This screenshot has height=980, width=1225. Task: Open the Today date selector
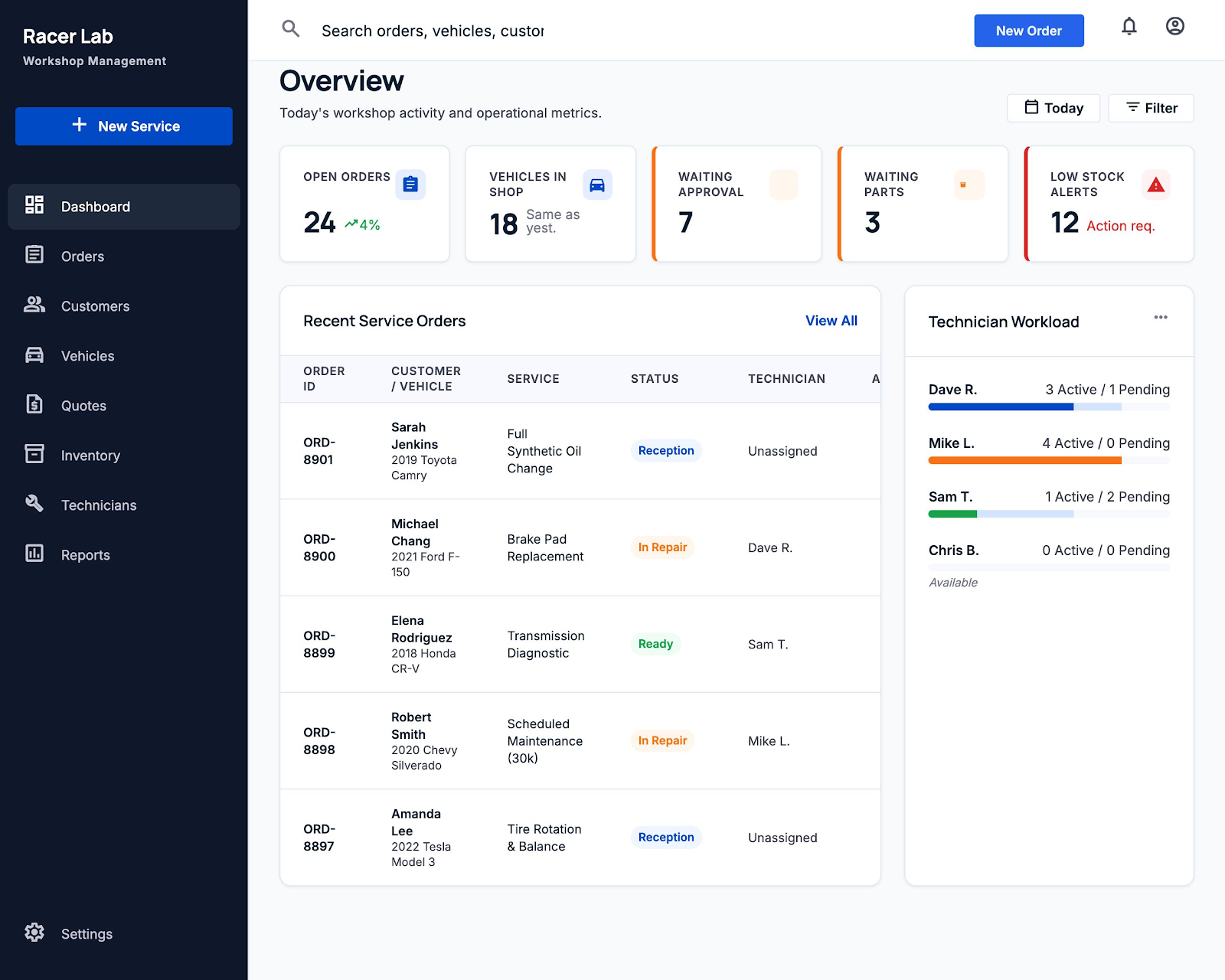(x=1053, y=108)
